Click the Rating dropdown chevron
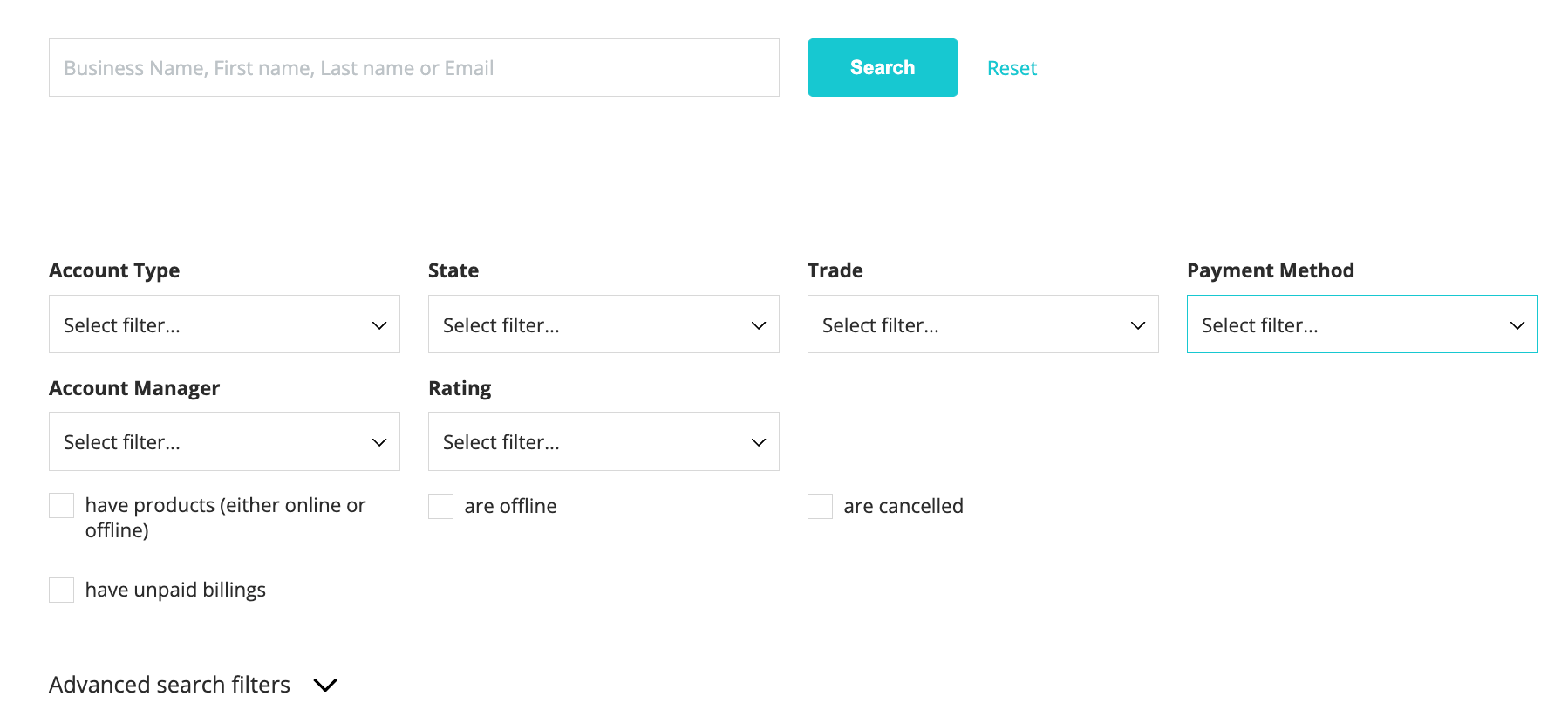Image resolution: width=1568 pixels, height=717 pixels. (757, 441)
